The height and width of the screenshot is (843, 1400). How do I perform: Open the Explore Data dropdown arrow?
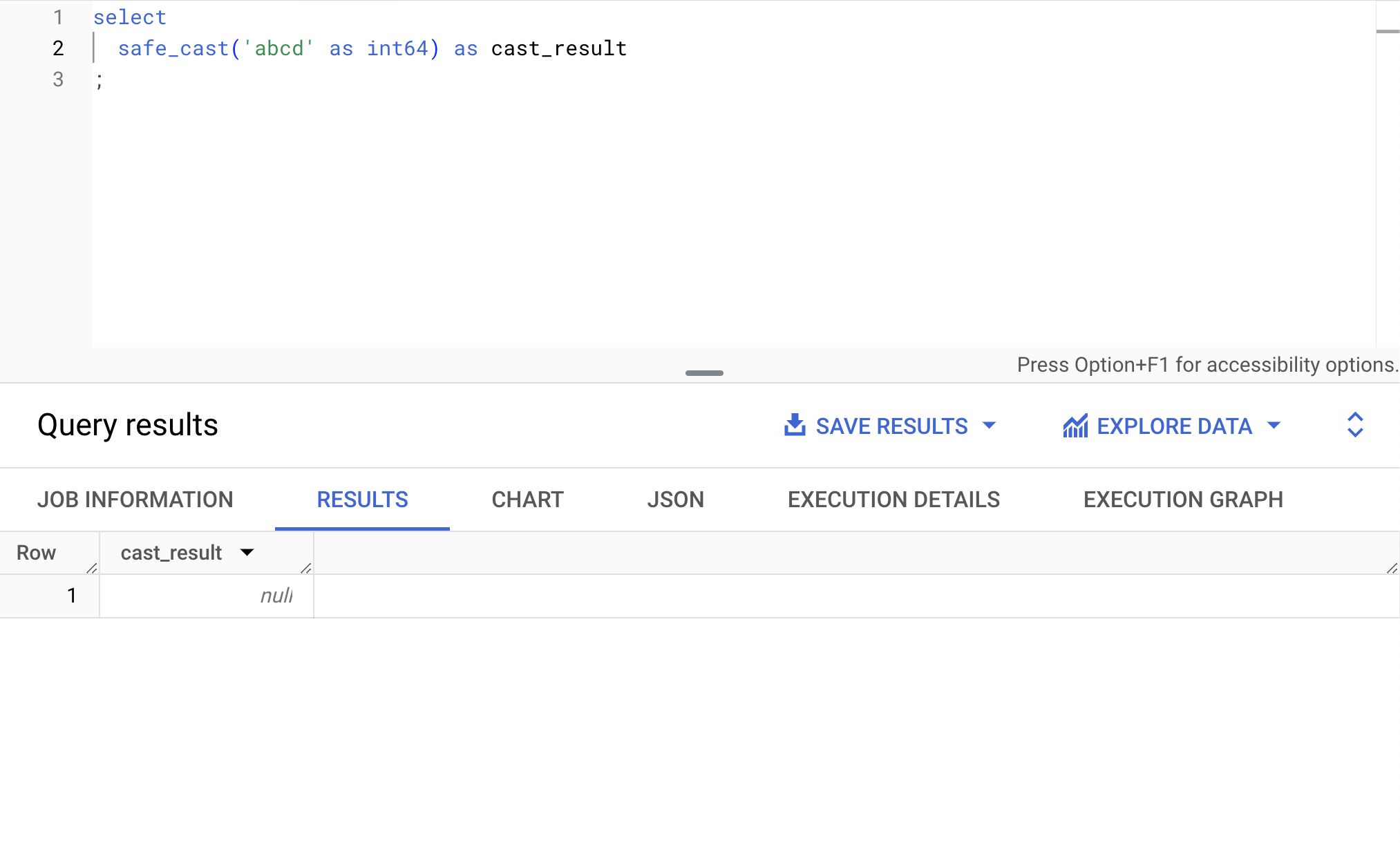1274,426
